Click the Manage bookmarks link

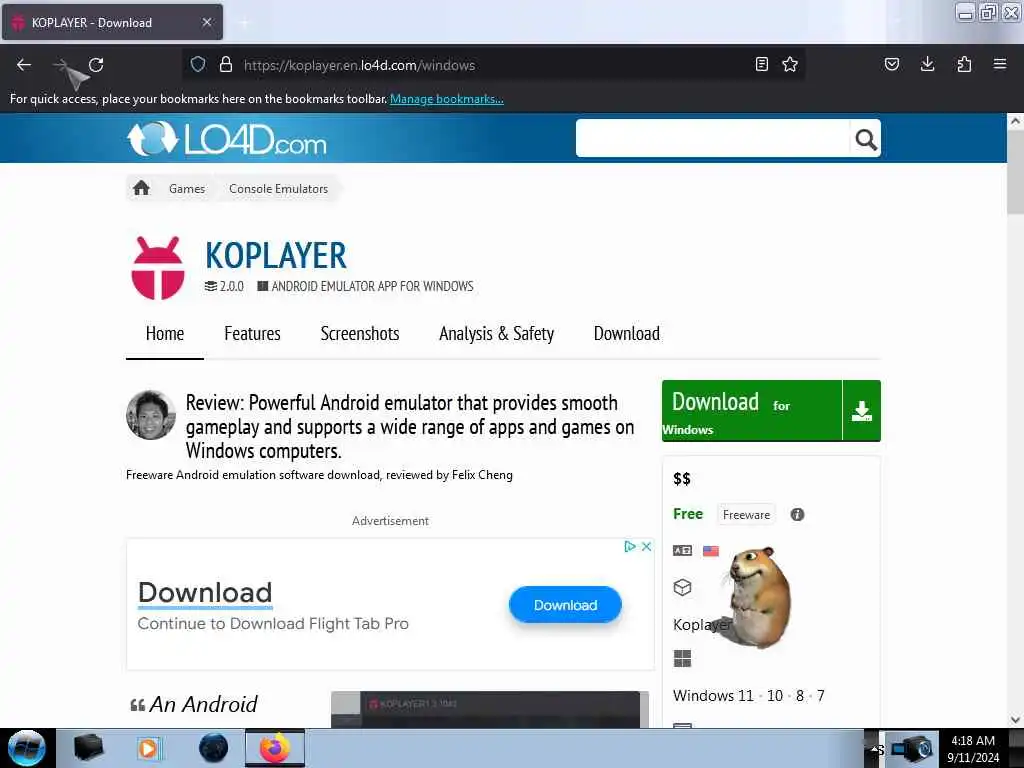(447, 99)
